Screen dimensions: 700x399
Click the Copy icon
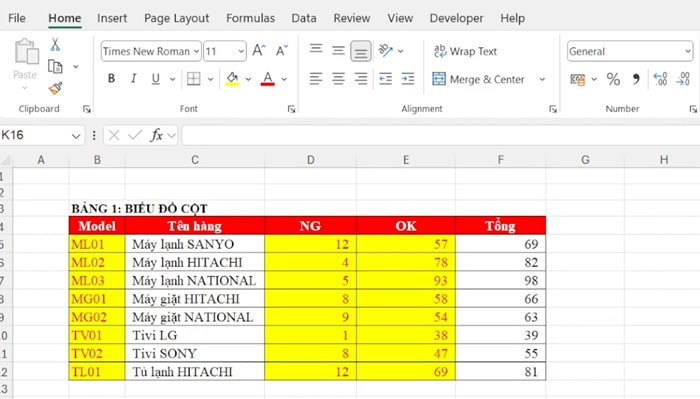click(55, 66)
